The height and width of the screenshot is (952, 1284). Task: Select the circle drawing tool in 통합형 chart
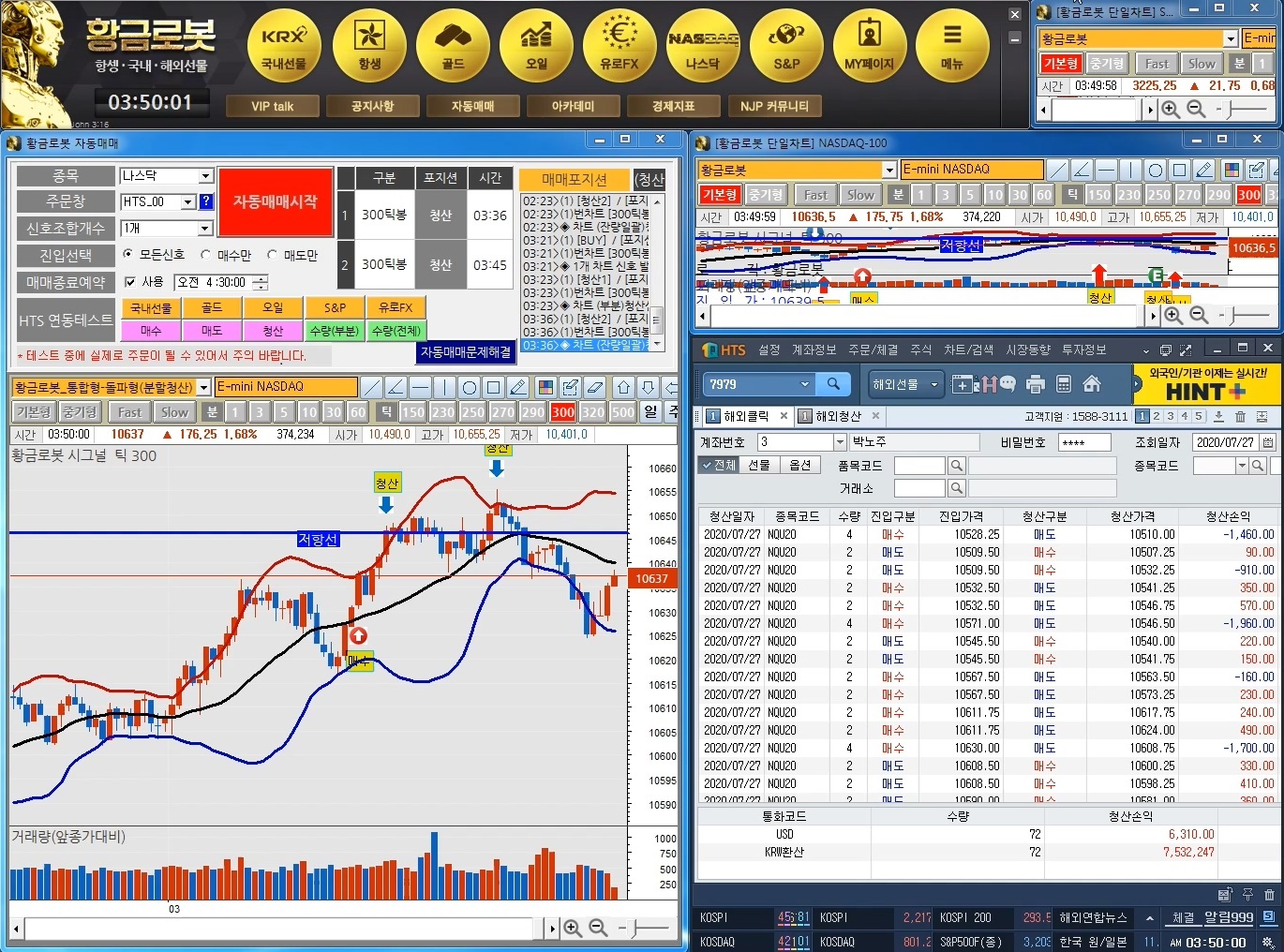coord(470,387)
